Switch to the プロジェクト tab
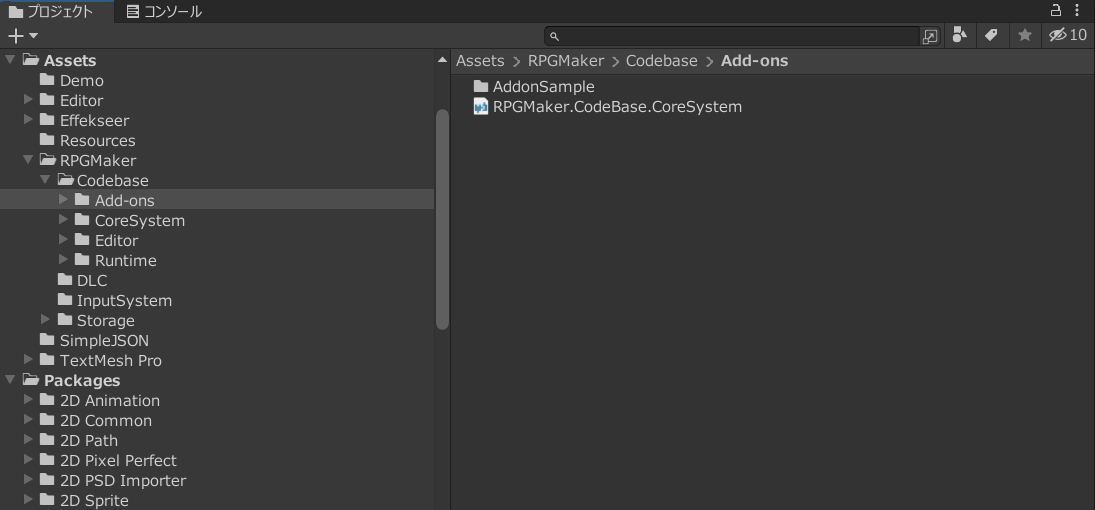 click(51, 12)
